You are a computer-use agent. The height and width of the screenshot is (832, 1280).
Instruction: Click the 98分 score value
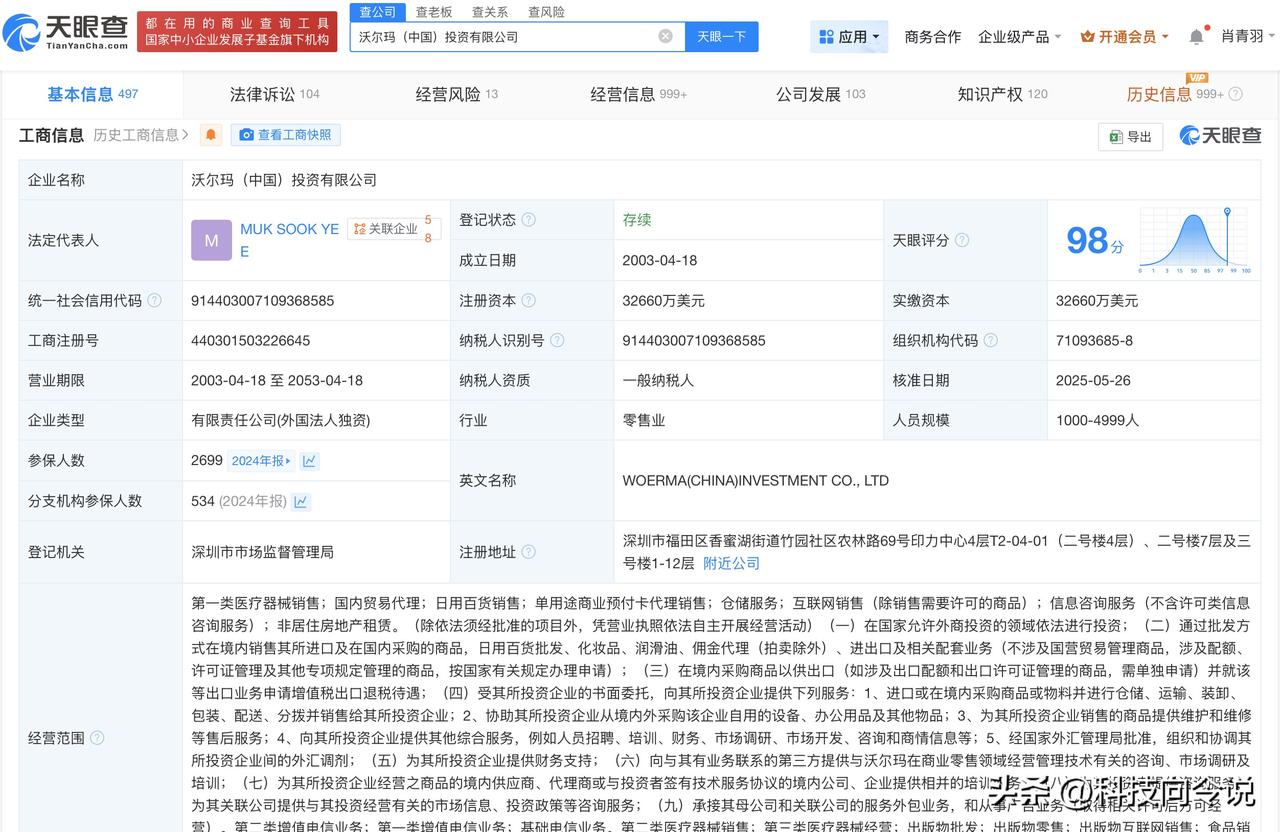point(1095,240)
